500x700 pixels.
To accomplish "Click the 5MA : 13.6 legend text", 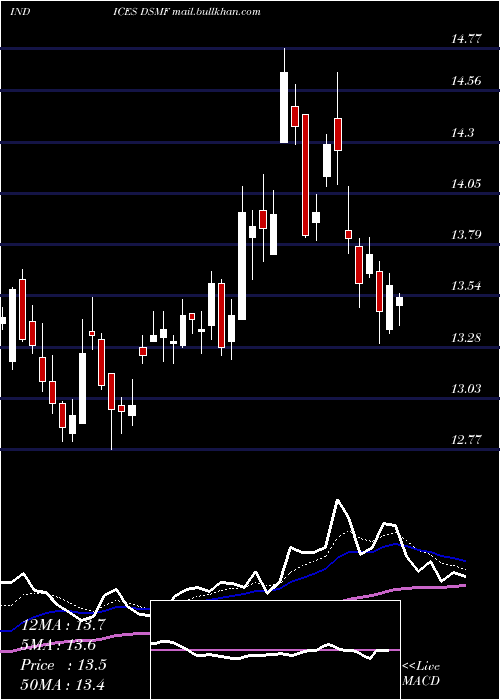I will [x=58, y=645].
